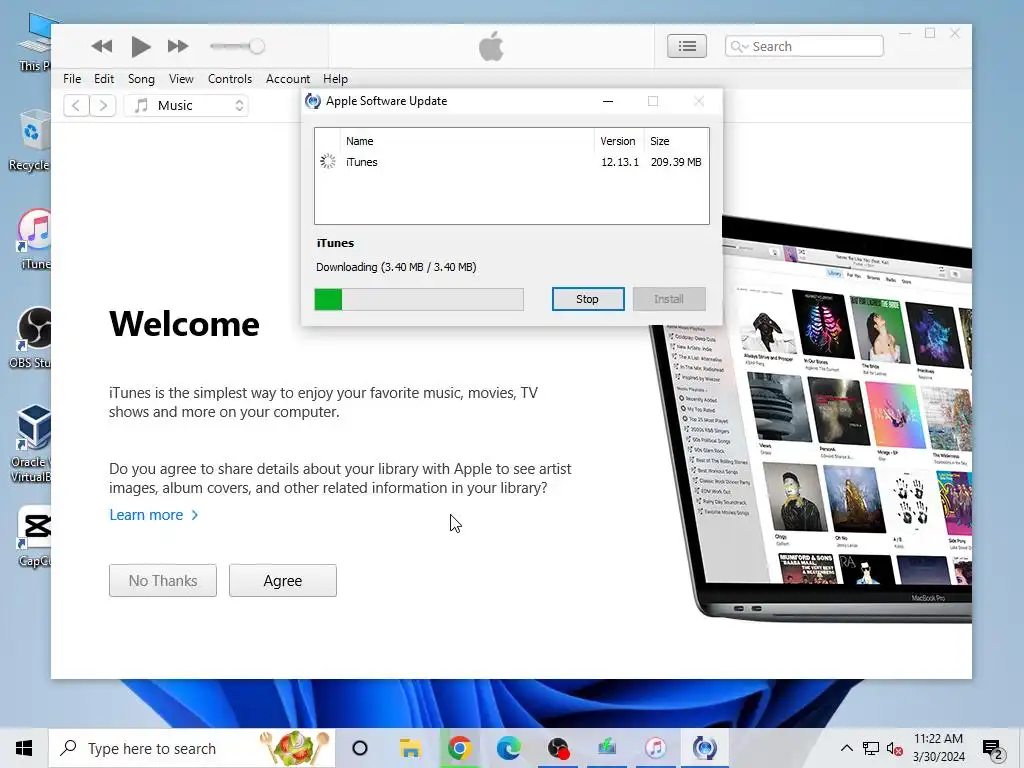Open Google Chrome from the taskbar
Screen dimensions: 1024x768
click(x=459, y=748)
